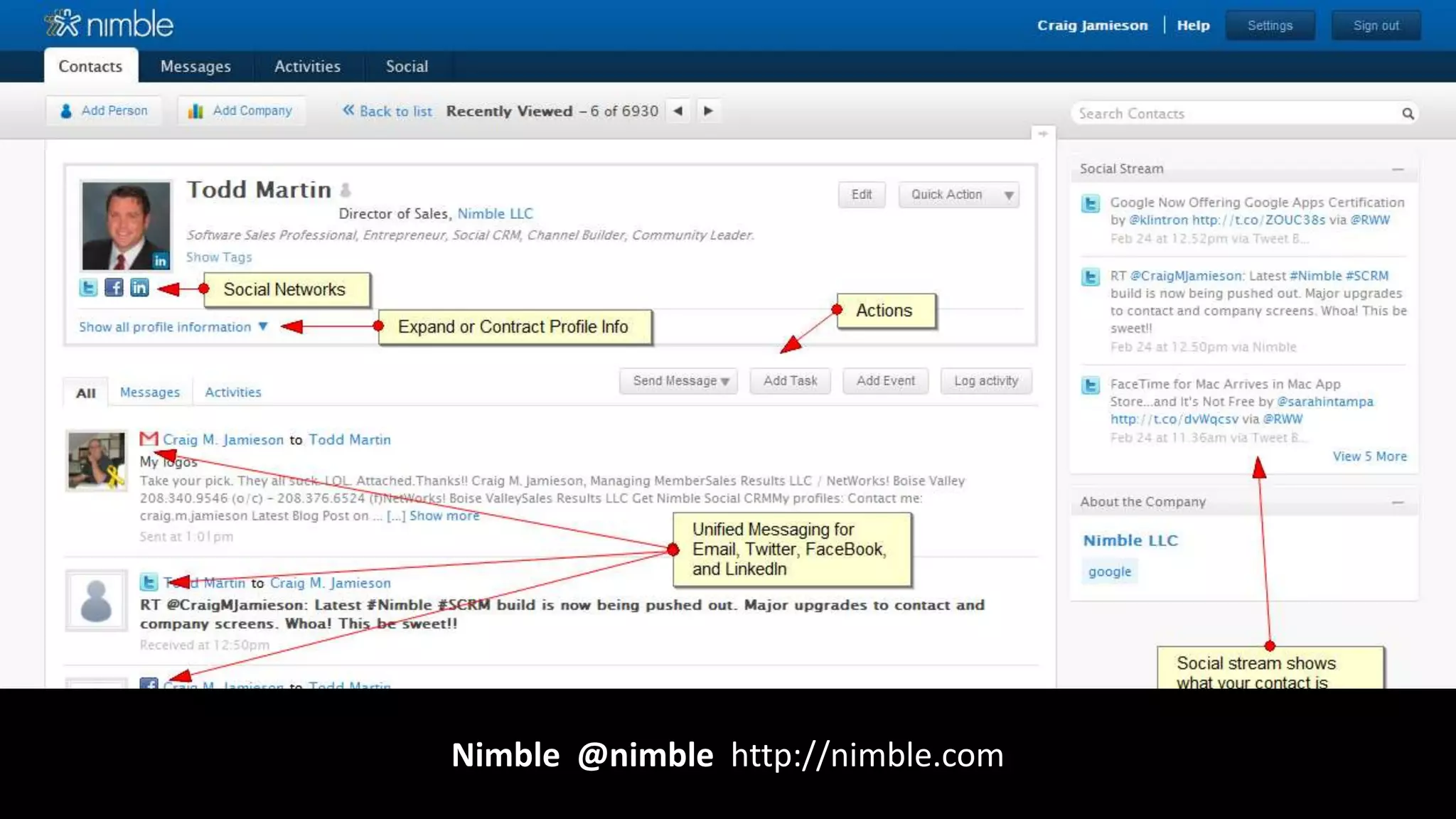The height and width of the screenshot is (819, 1456).
Task: Expand Show all profile information
Action: click(173, 327)
